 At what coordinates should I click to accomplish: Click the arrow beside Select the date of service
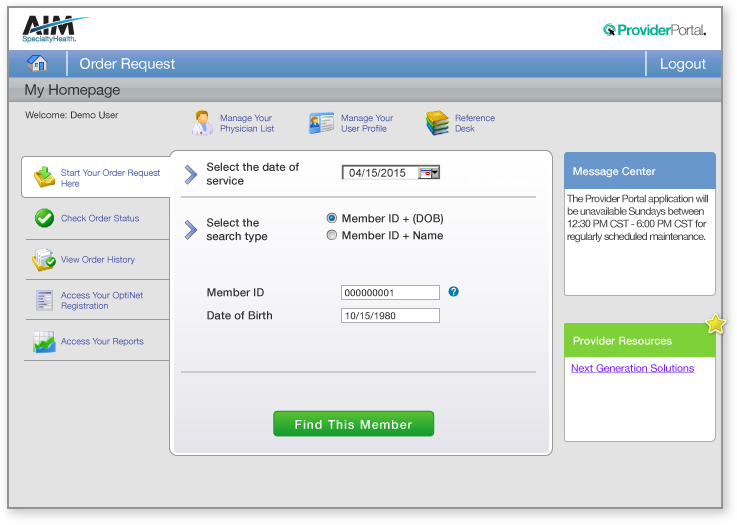(191, 175)
